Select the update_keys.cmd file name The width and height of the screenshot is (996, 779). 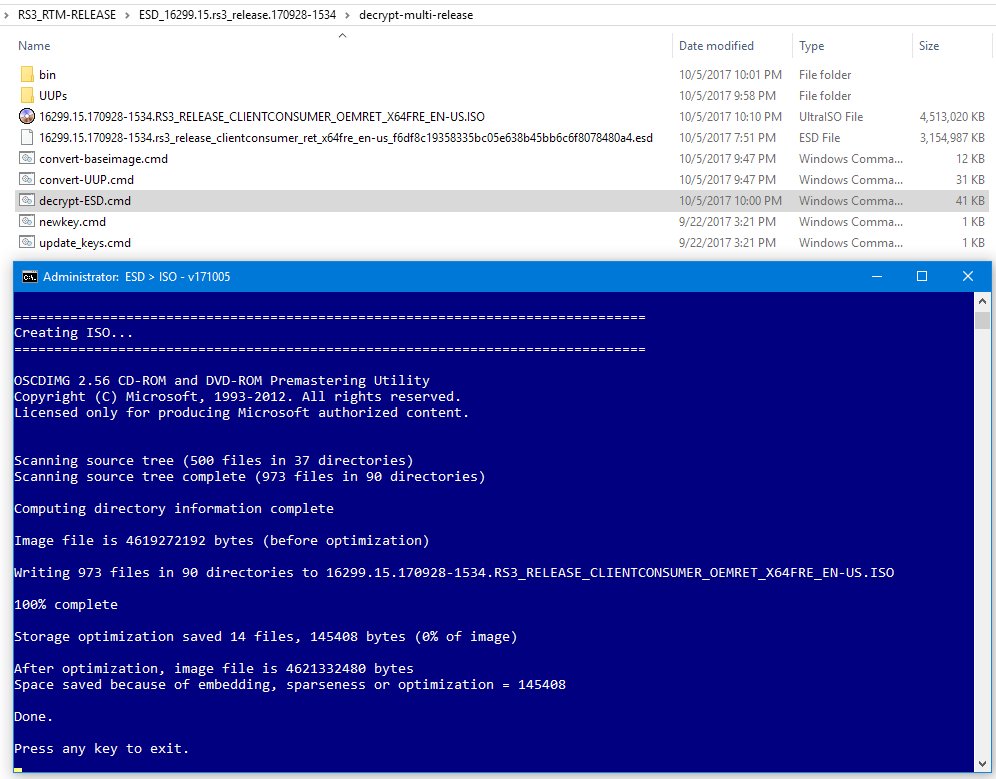84,242
